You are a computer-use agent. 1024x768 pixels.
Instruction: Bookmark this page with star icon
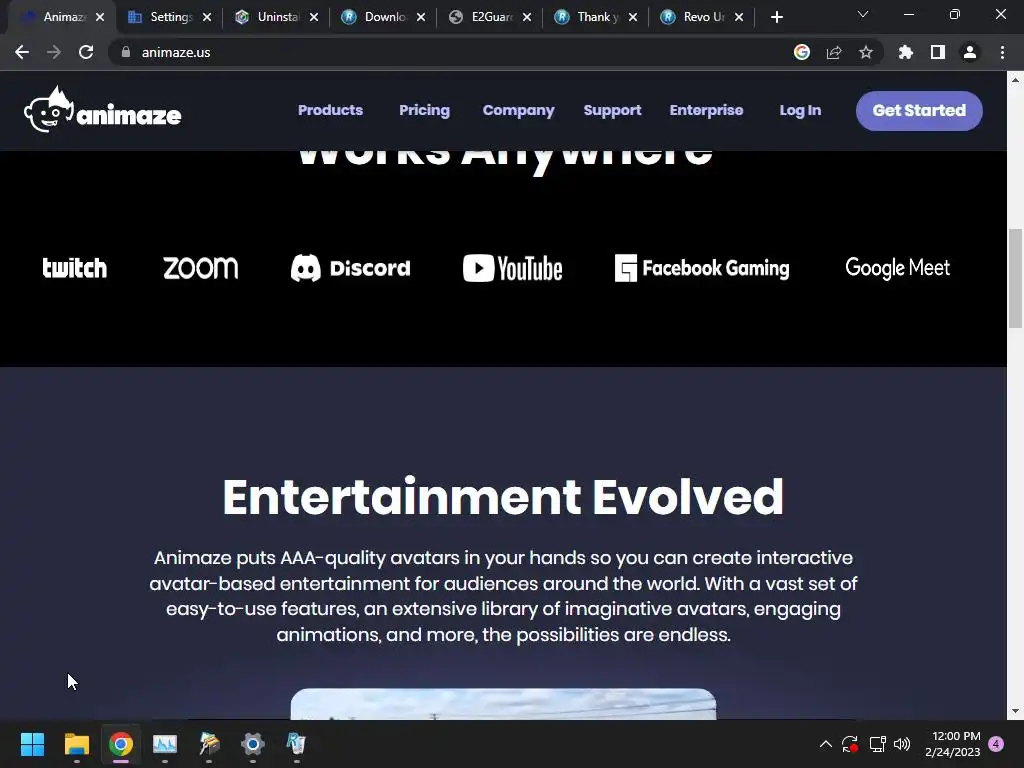[866, 52]
